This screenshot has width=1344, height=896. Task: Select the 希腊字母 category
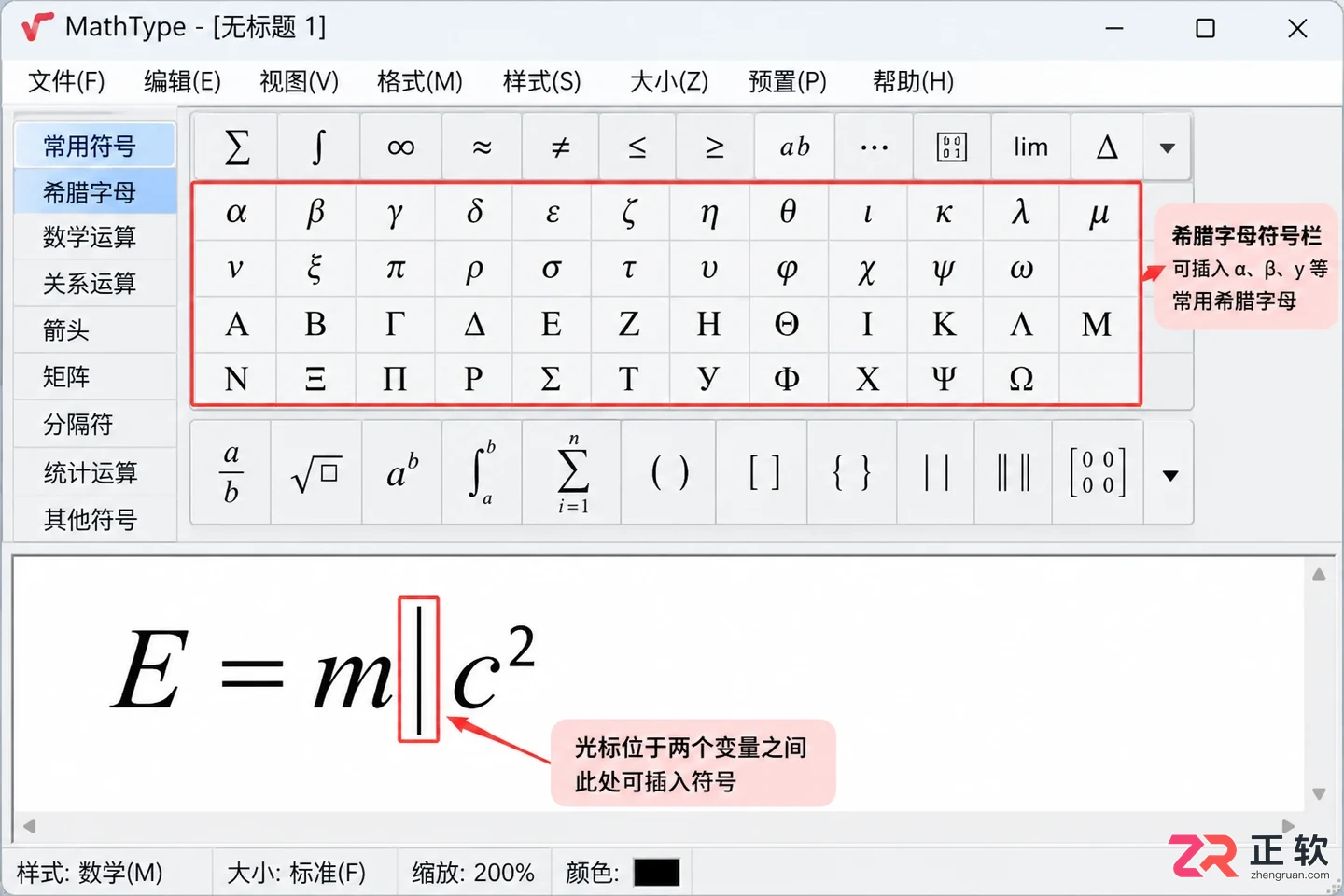pos(95,192)
